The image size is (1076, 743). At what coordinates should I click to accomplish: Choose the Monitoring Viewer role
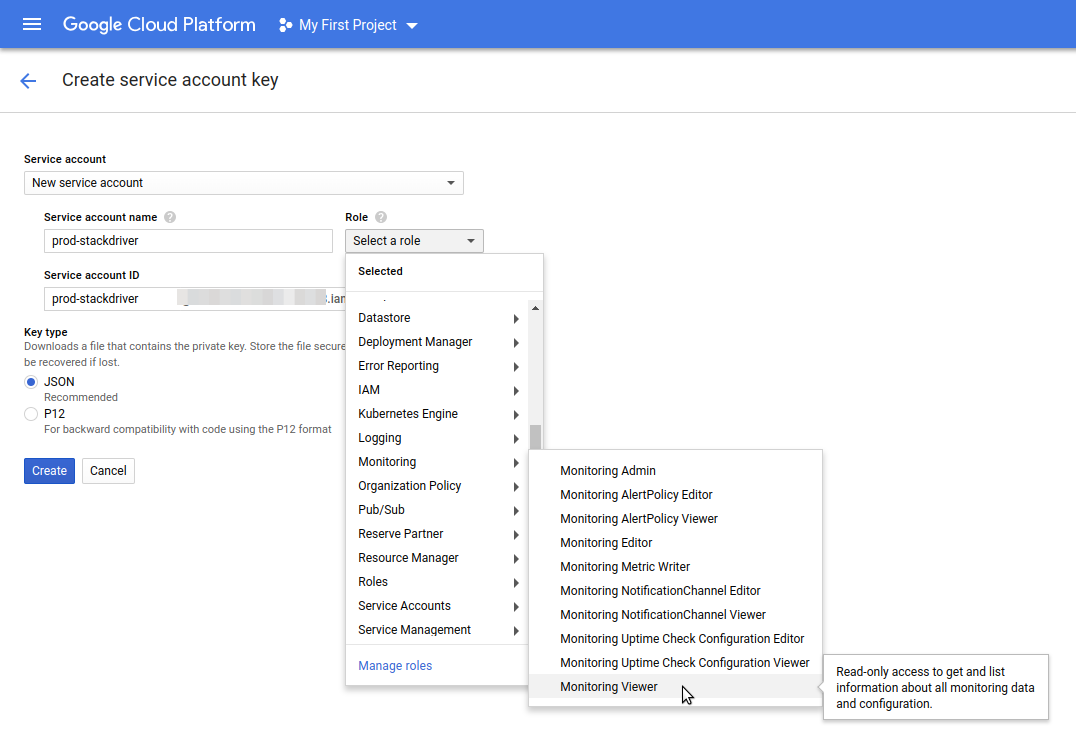tap(609, 687)
